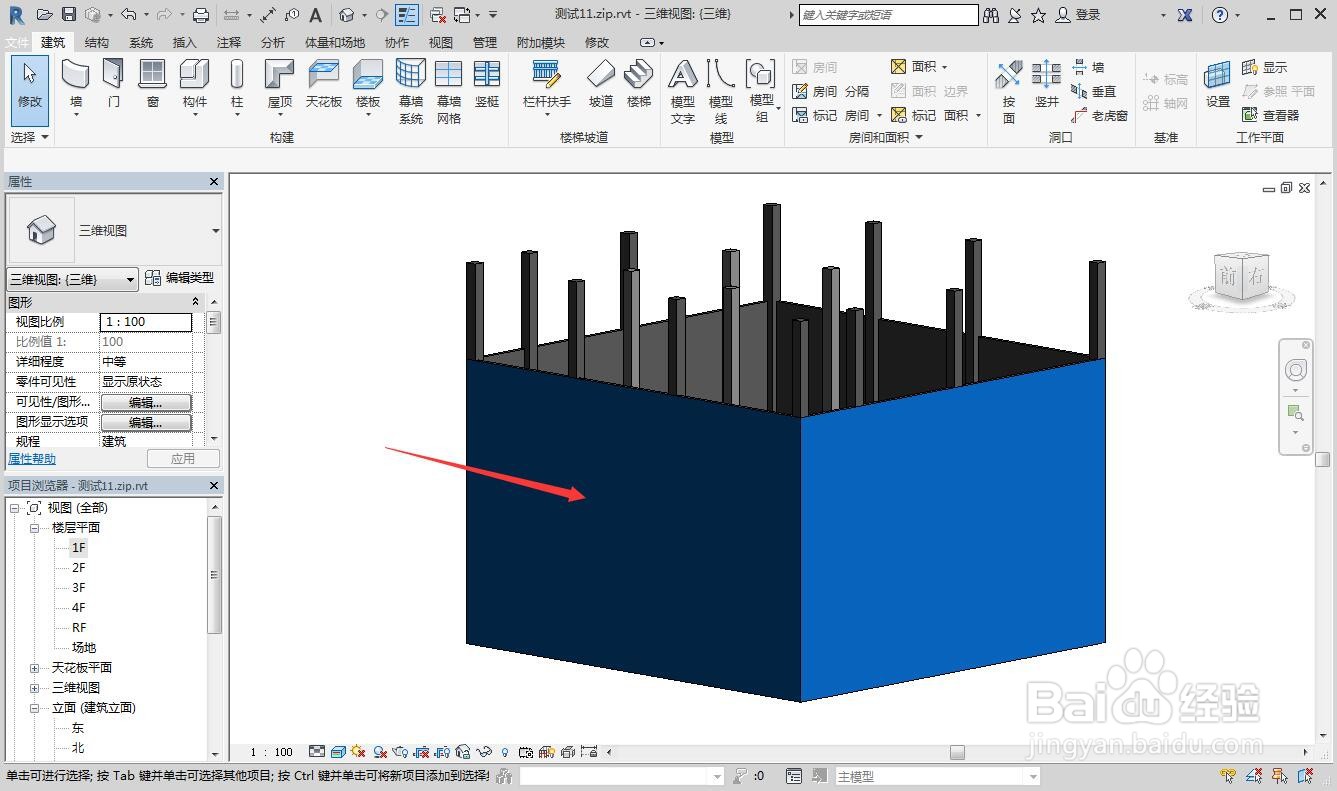Select the 窗 (Window) tool
The image size is (1337, 791).
152,84
